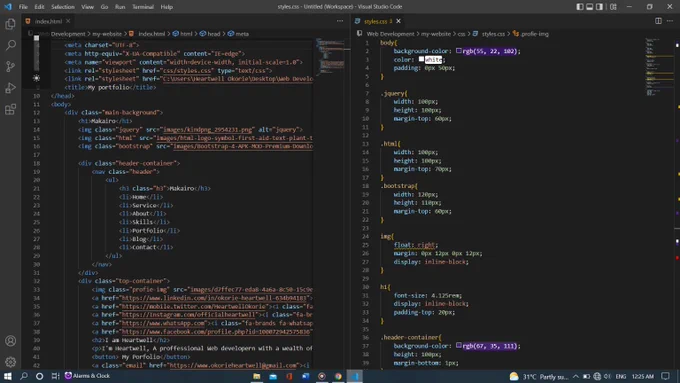Viewport: 680px width, 383px height.
Task: Switch to the index.html tab
Action: coord(48,21)
